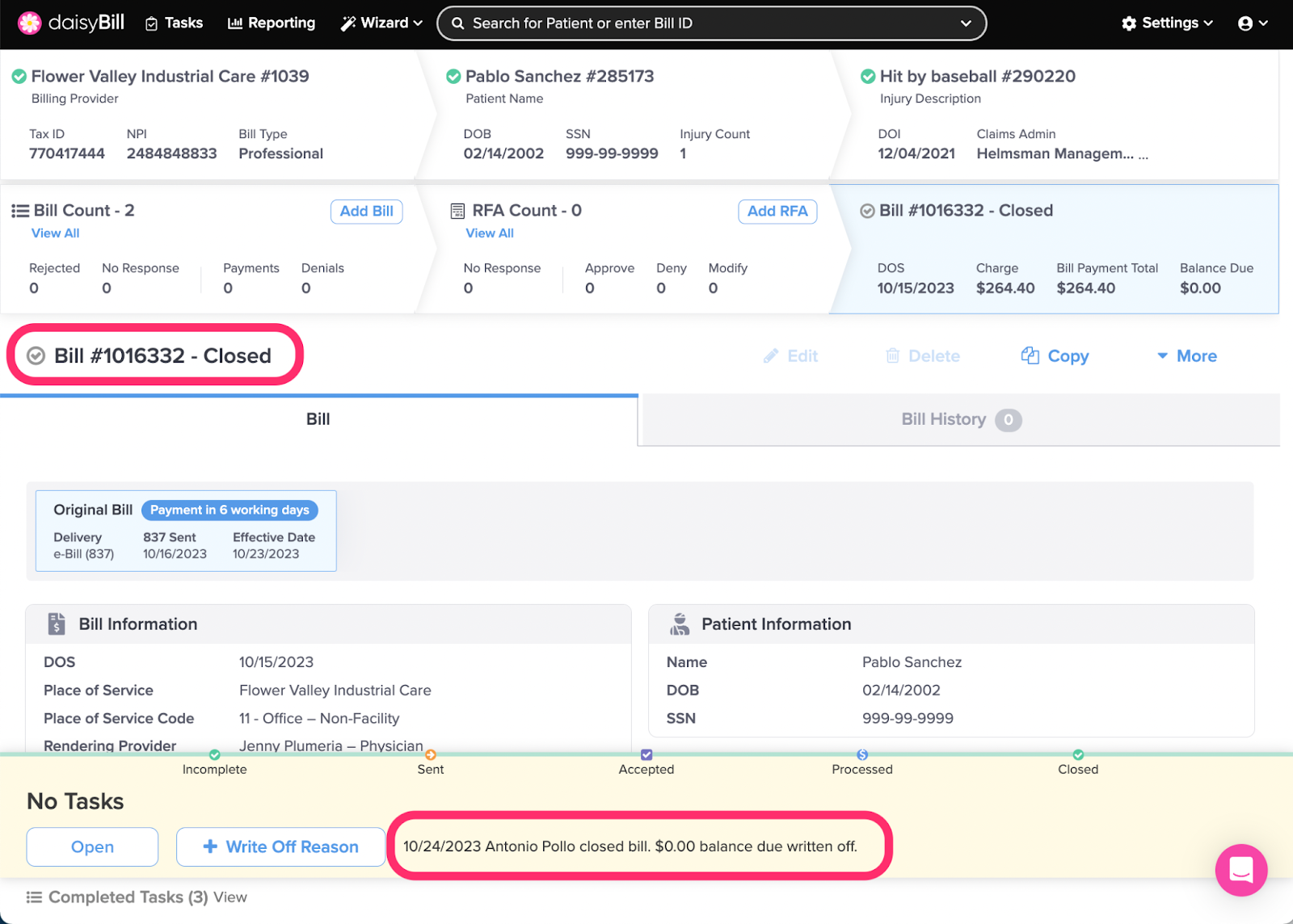
Task: Click the Copy label
Action: [1068, 356]
